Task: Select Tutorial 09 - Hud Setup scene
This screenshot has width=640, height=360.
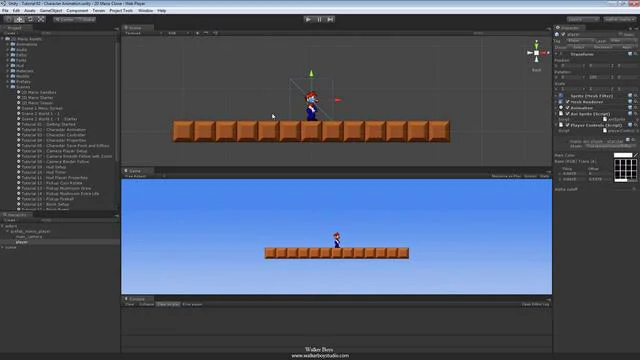Action: tap(44, 167)
